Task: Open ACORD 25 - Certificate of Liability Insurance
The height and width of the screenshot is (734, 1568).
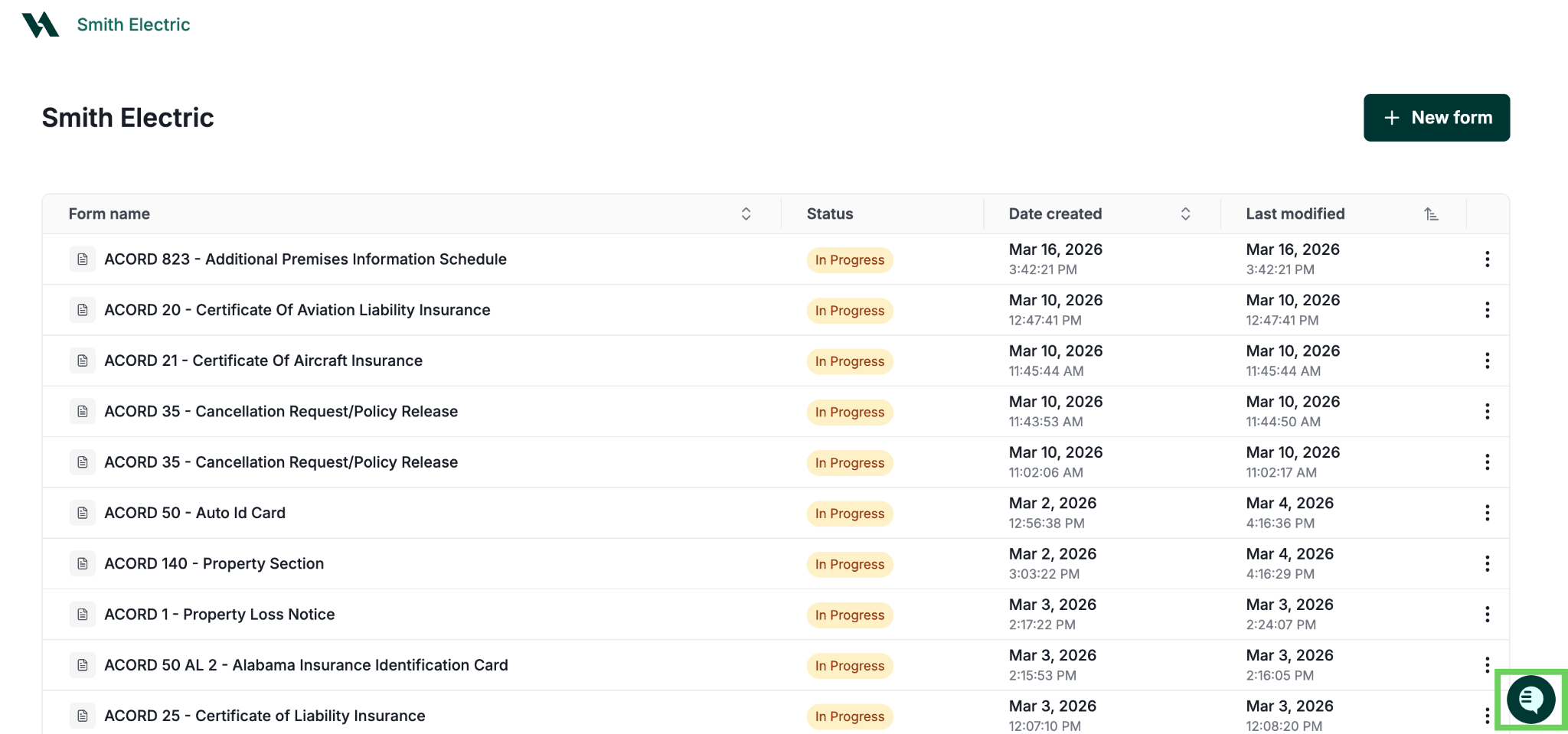Action: click(x=265, y=716)
